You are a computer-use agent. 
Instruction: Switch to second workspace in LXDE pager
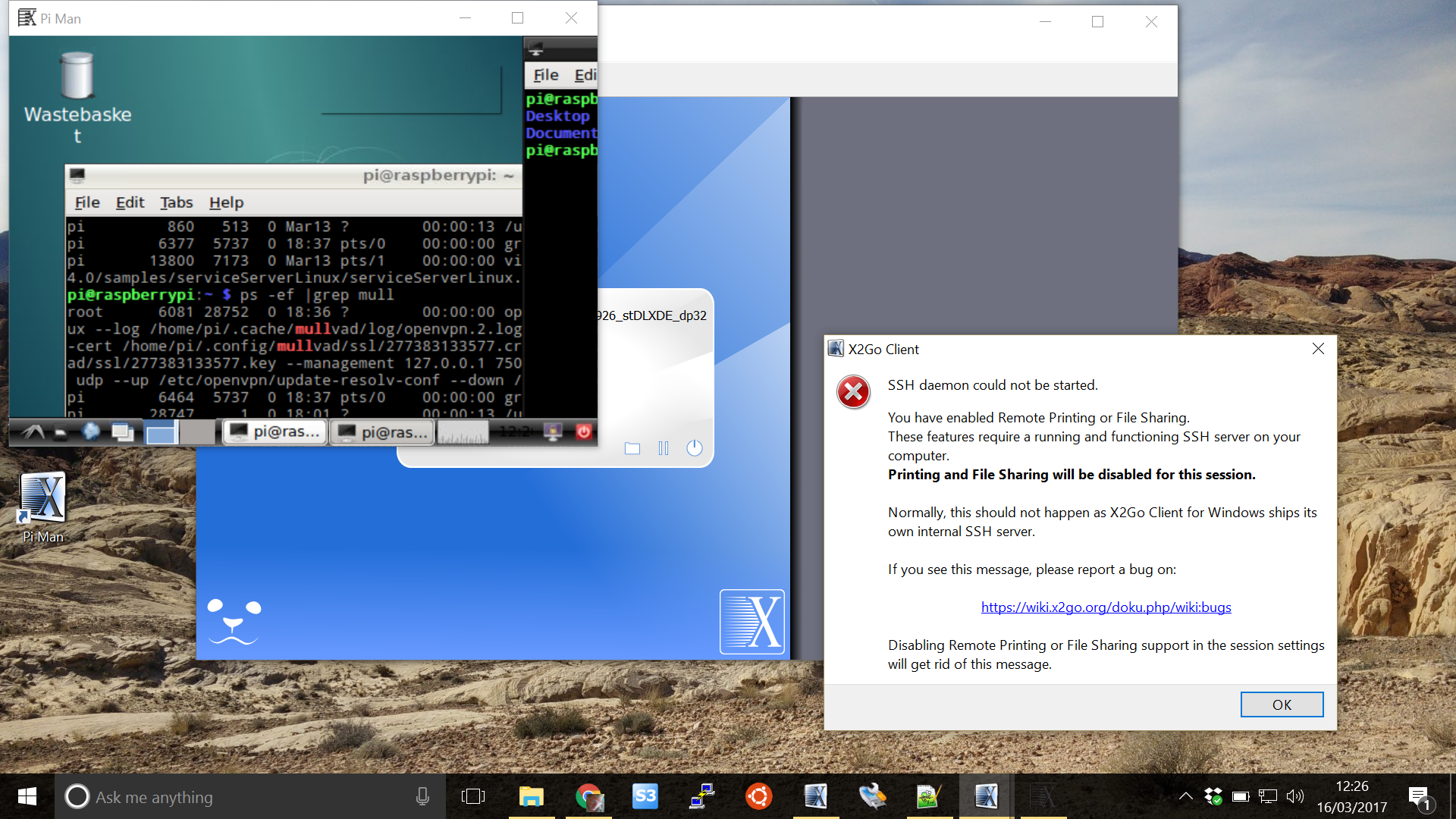pyautogui.click(x=198, y=432)
